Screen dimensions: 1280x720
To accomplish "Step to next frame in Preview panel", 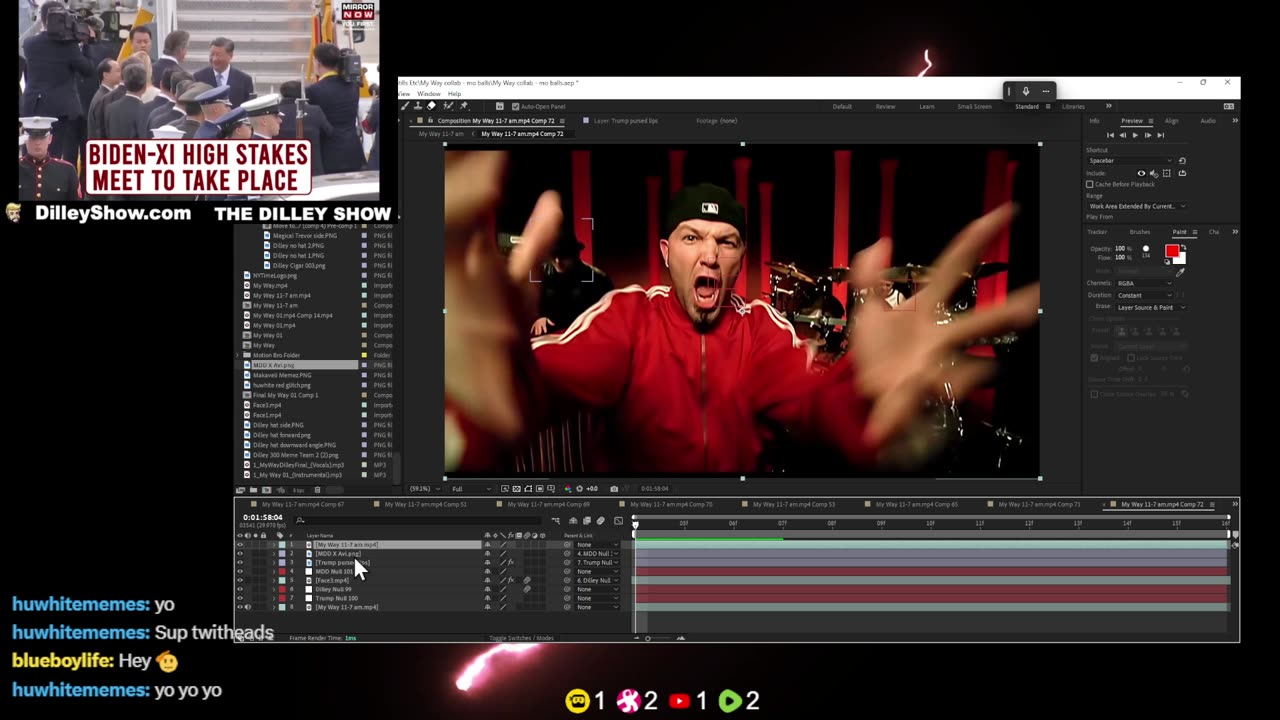I will 1148,135.
